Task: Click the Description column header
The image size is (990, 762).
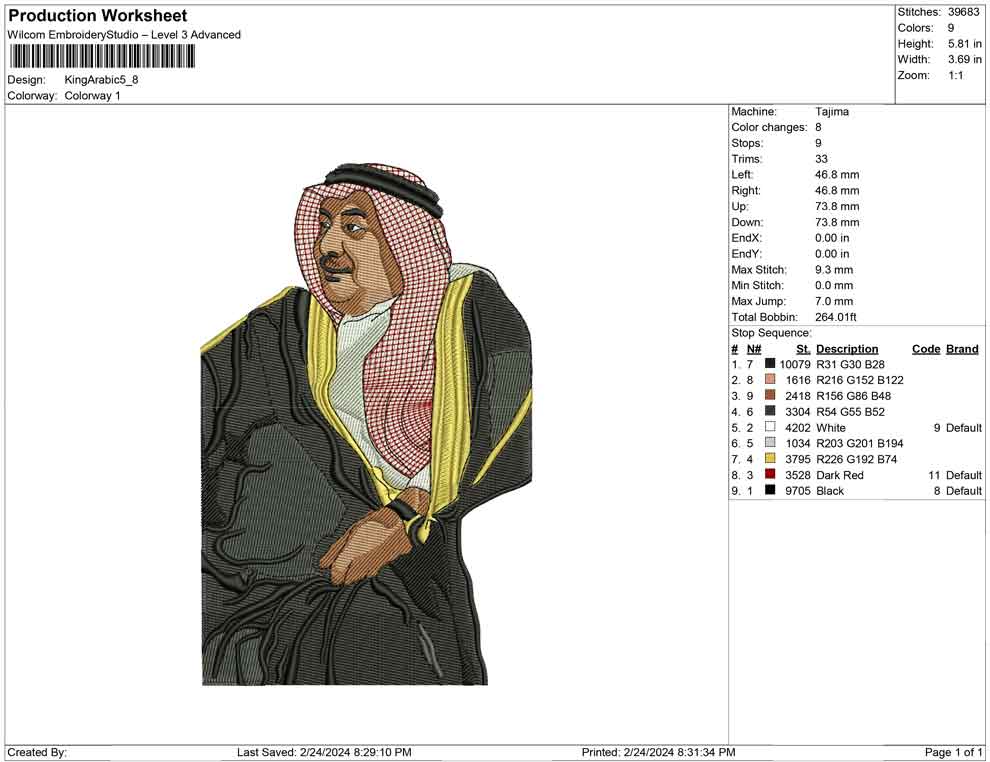Action: (847, 348)
